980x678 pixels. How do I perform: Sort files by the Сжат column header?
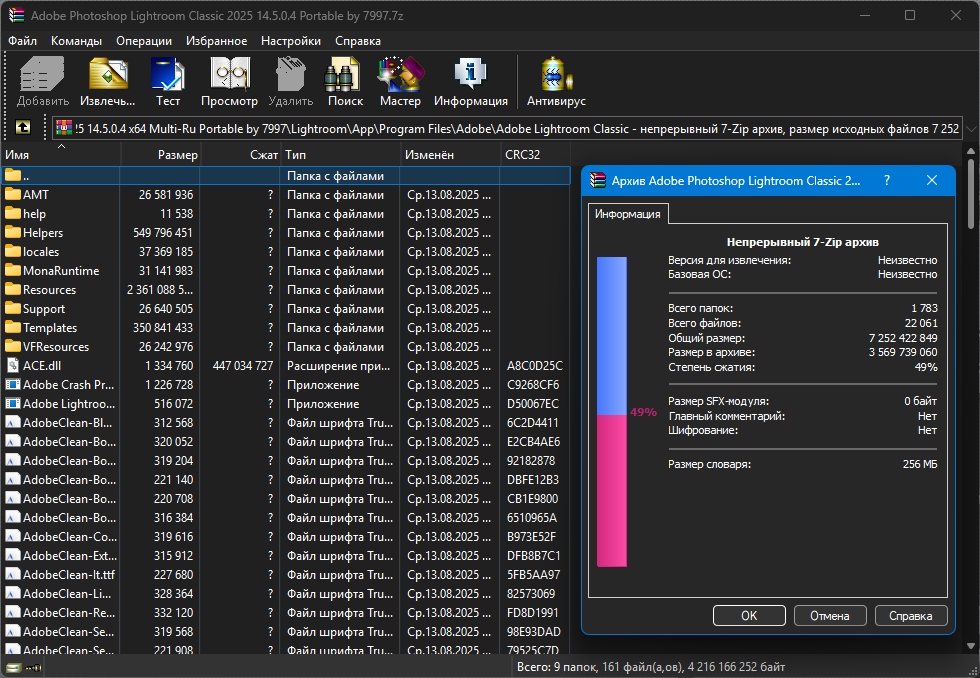click(241, 154)
